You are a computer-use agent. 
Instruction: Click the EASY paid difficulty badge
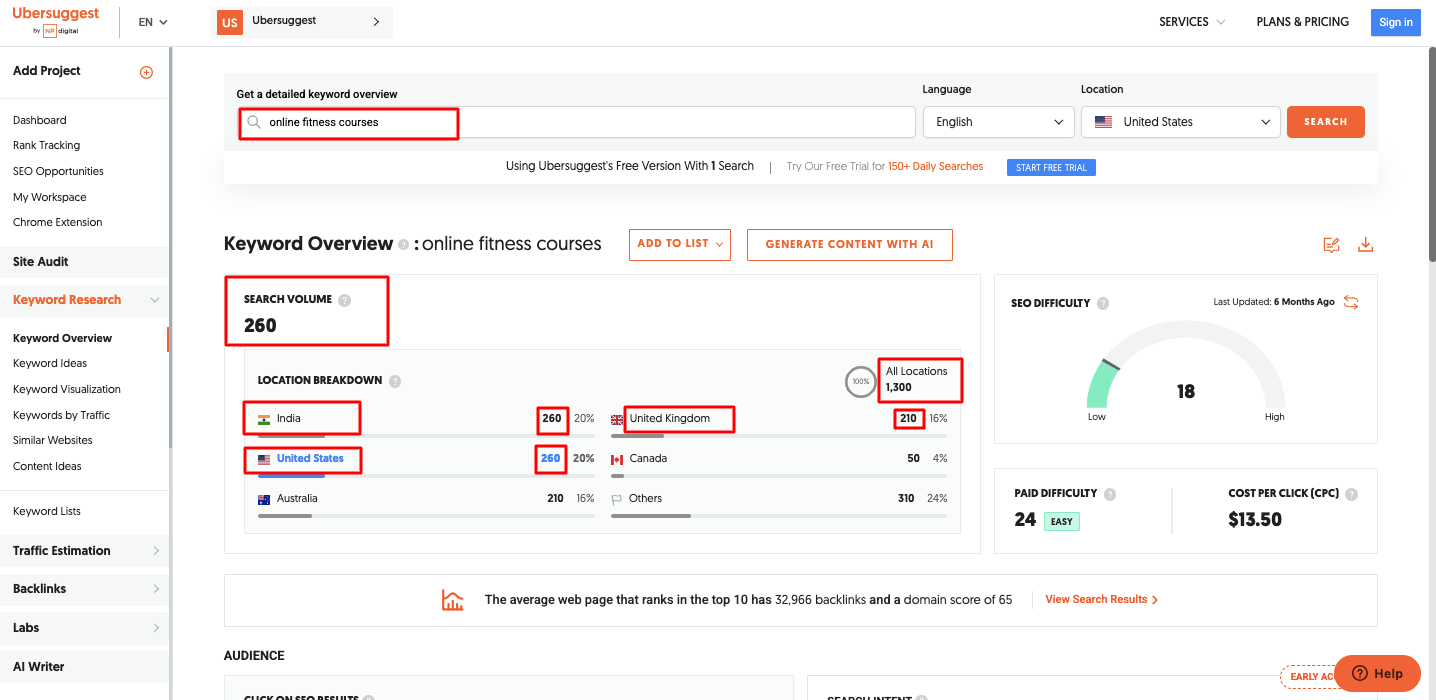pos(1062,521)
